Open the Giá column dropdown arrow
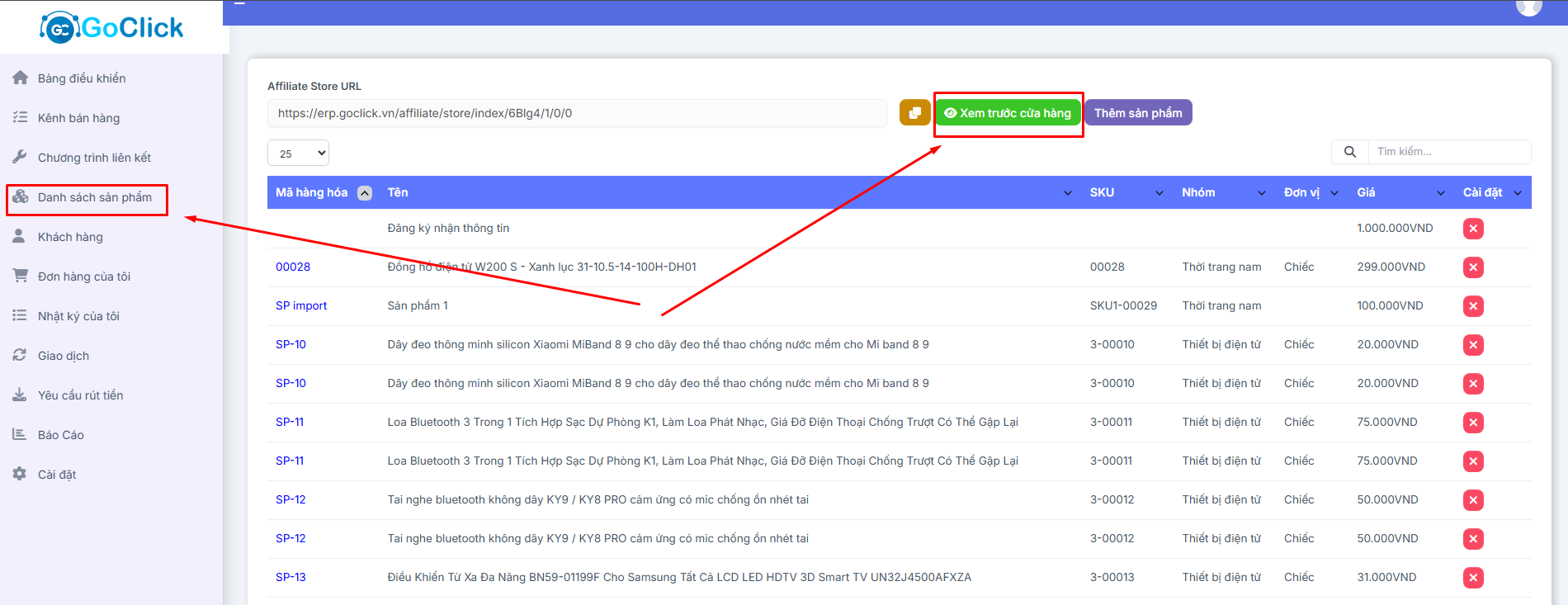1568x605 pixels. tap(1440, 193)
